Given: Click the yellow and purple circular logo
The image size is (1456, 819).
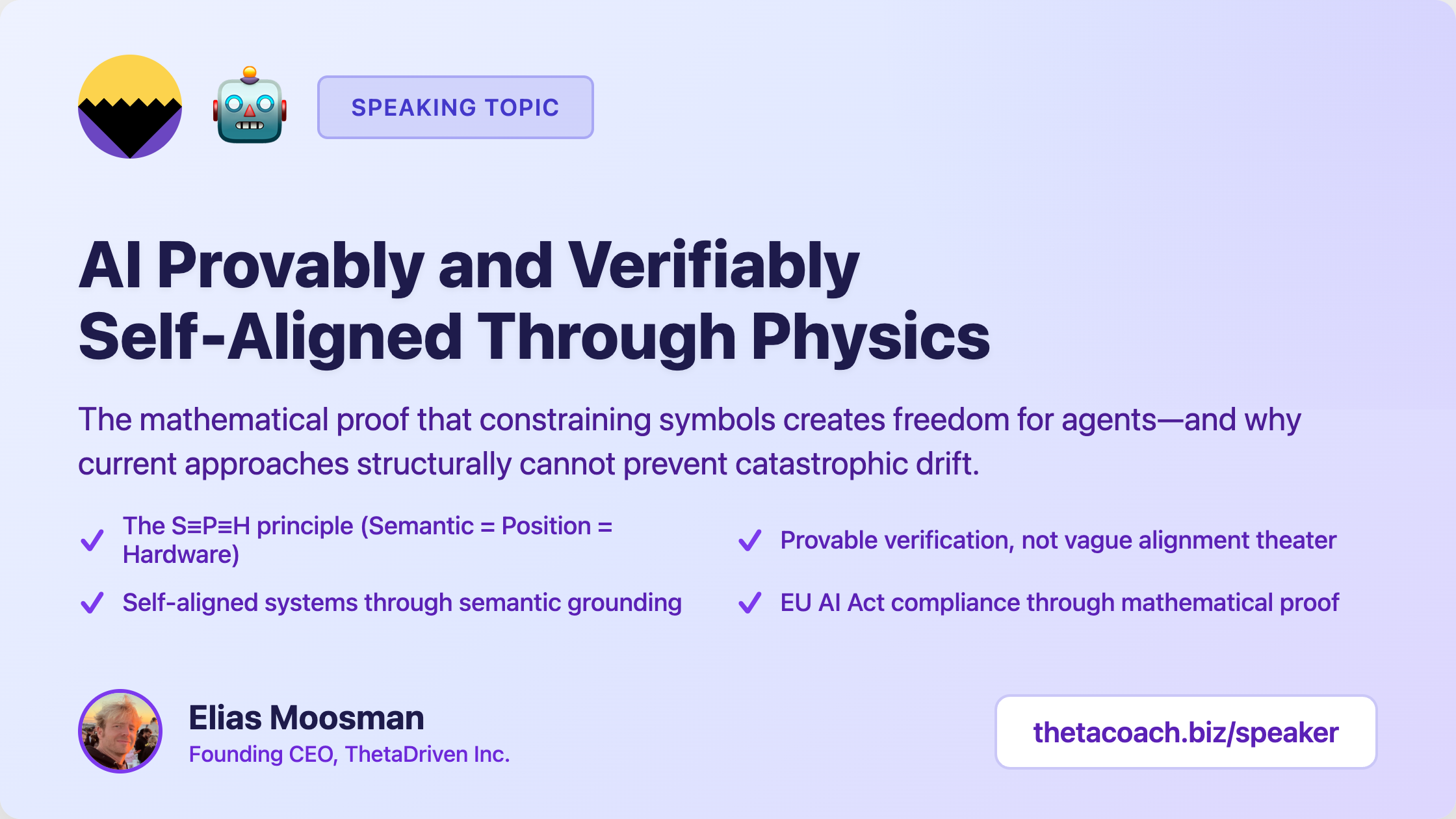Looking at the screenshot, I should click(x=130, y=107).
